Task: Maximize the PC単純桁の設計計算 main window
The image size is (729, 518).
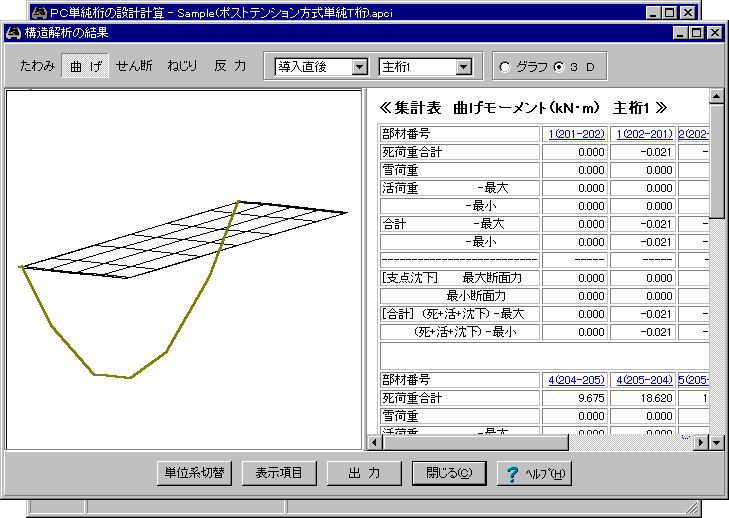Action: [x=669, y=13]
